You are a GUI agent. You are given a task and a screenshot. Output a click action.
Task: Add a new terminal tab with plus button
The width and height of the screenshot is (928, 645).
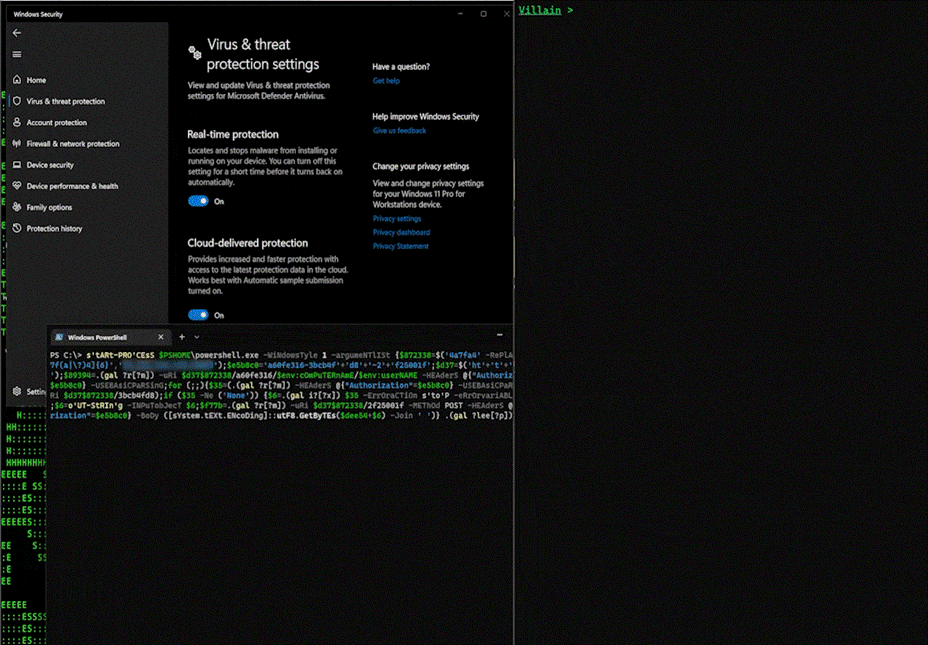181,337
